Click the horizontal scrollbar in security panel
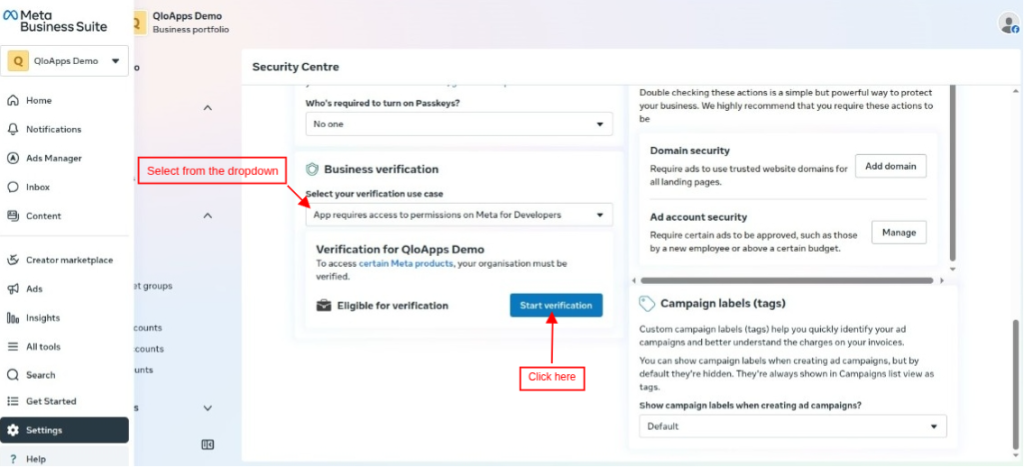 (787, 281)
